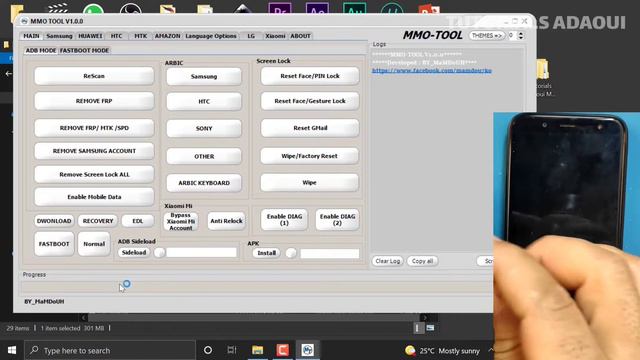Click the Wipe button
The image size is (640, 360).
coord(309,182)
